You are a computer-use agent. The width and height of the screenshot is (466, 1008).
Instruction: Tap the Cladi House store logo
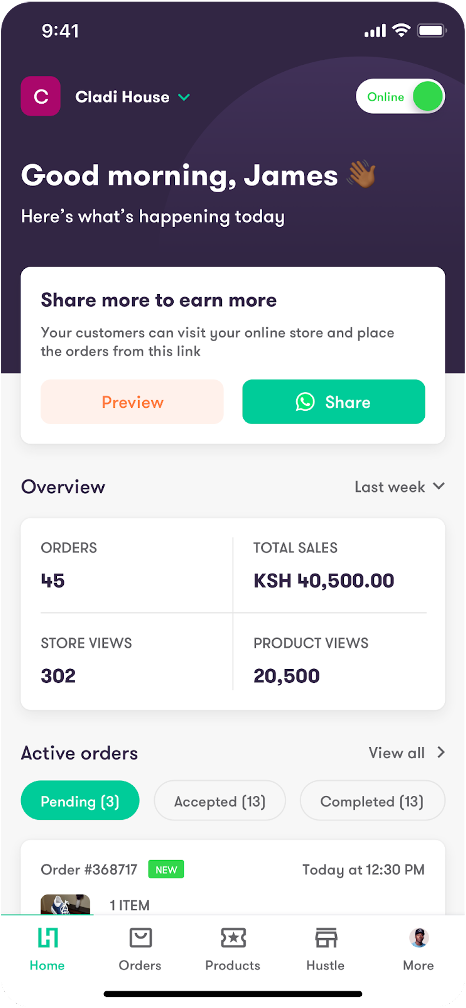tap(40, 96)
